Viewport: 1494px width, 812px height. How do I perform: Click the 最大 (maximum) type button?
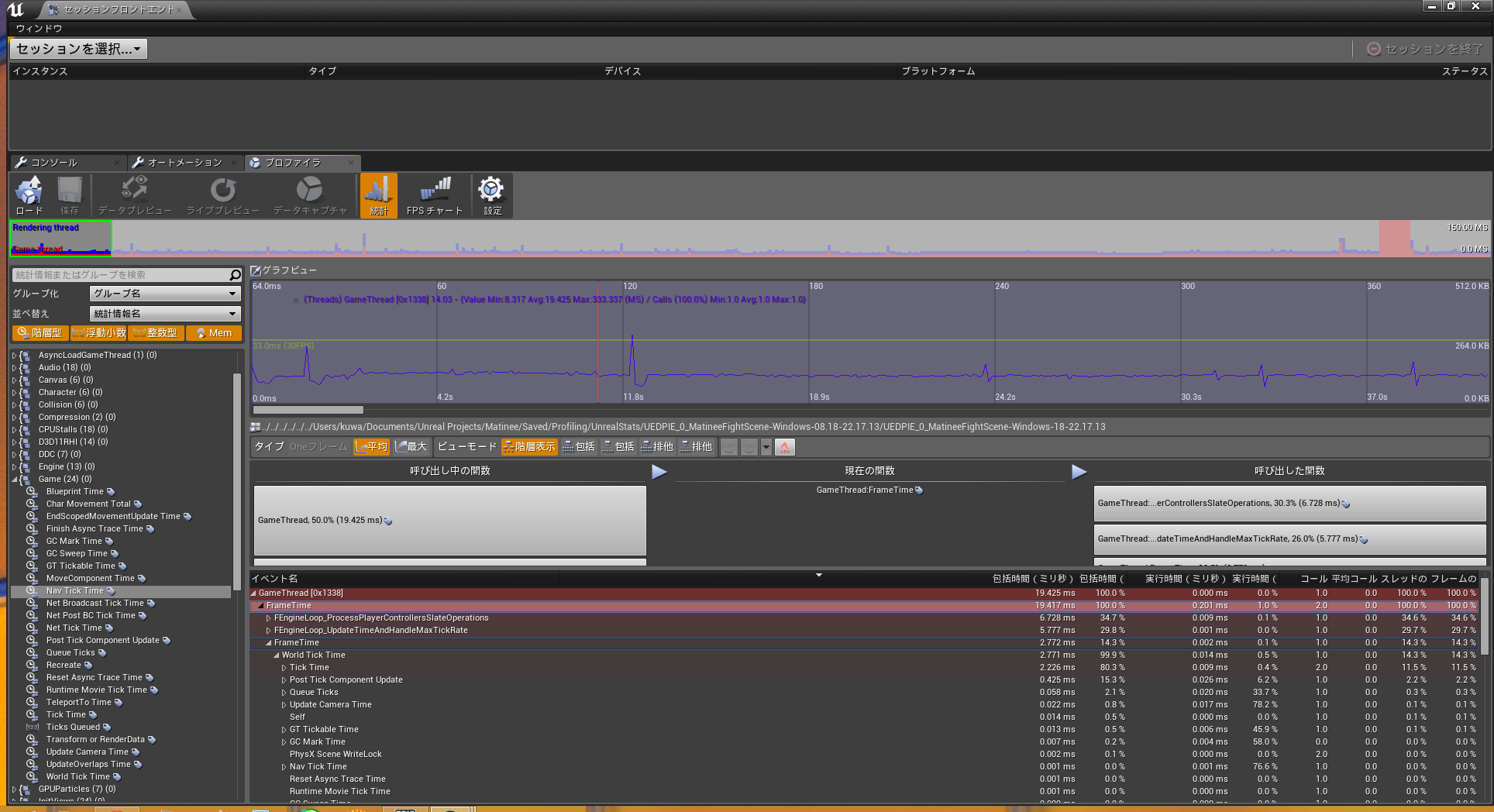[x=411, y=447]
